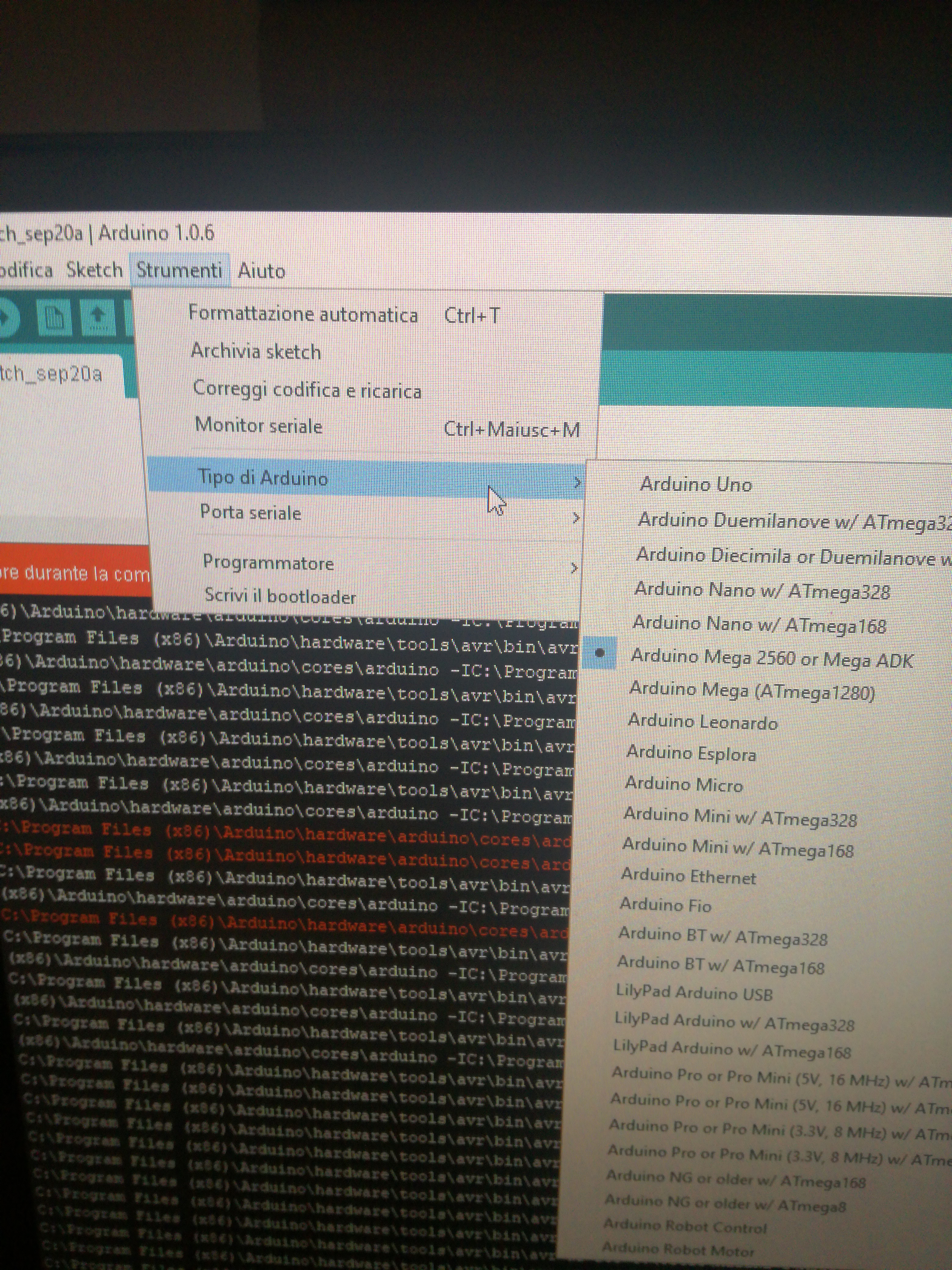Open the Sketch menu
This screenshot has height=1270, width=952.
coord(94,270)
